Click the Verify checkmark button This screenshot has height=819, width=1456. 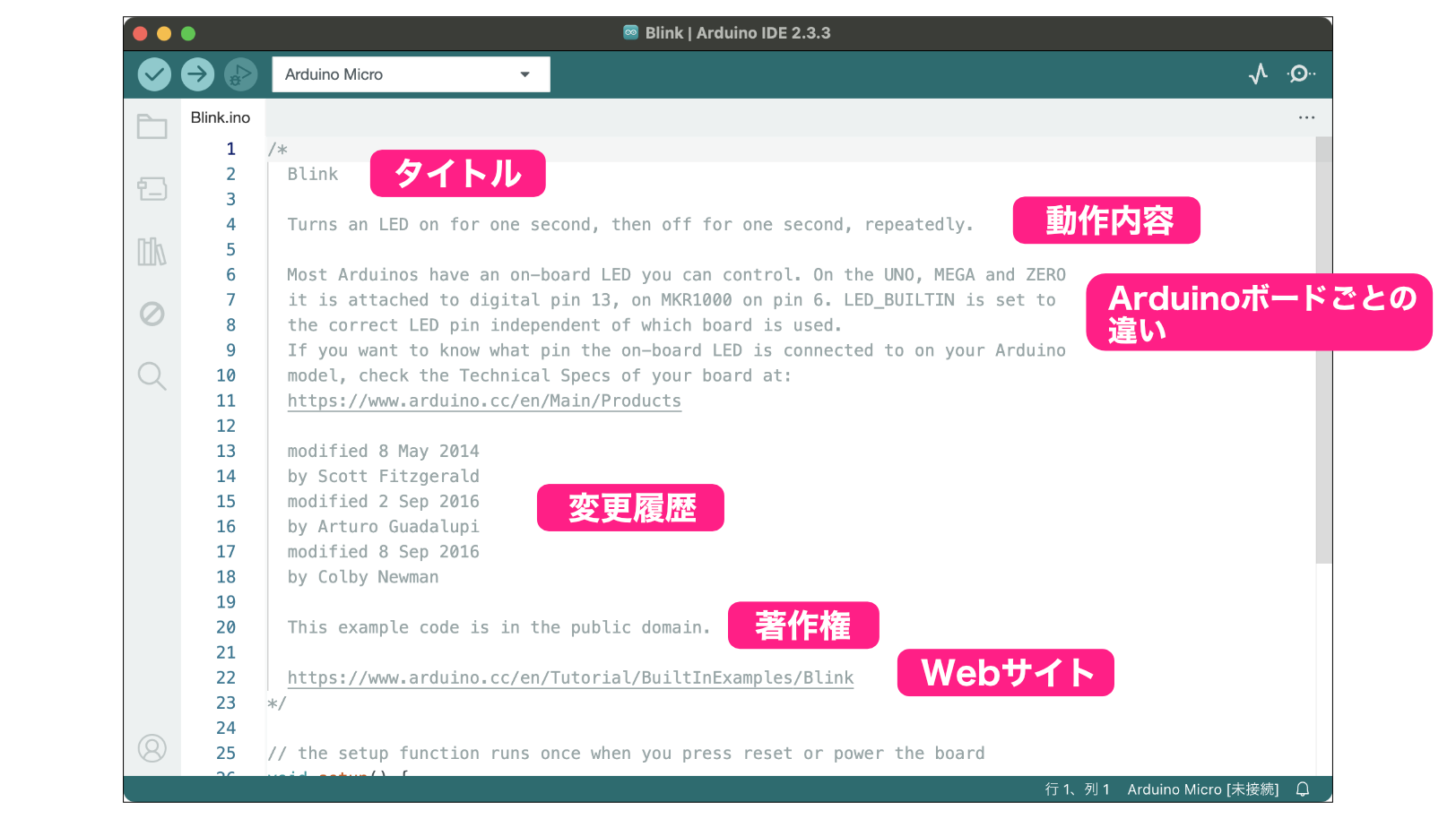click(154, 74)
